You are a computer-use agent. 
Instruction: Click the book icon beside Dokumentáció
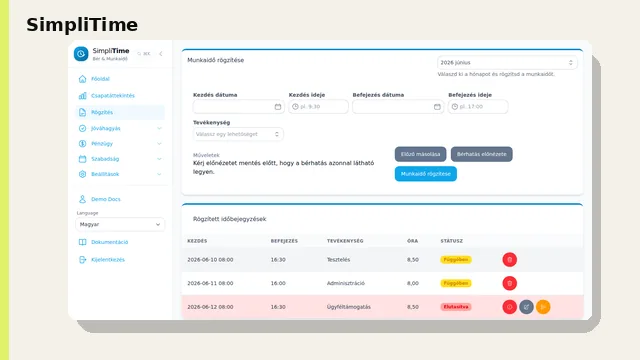82,242
